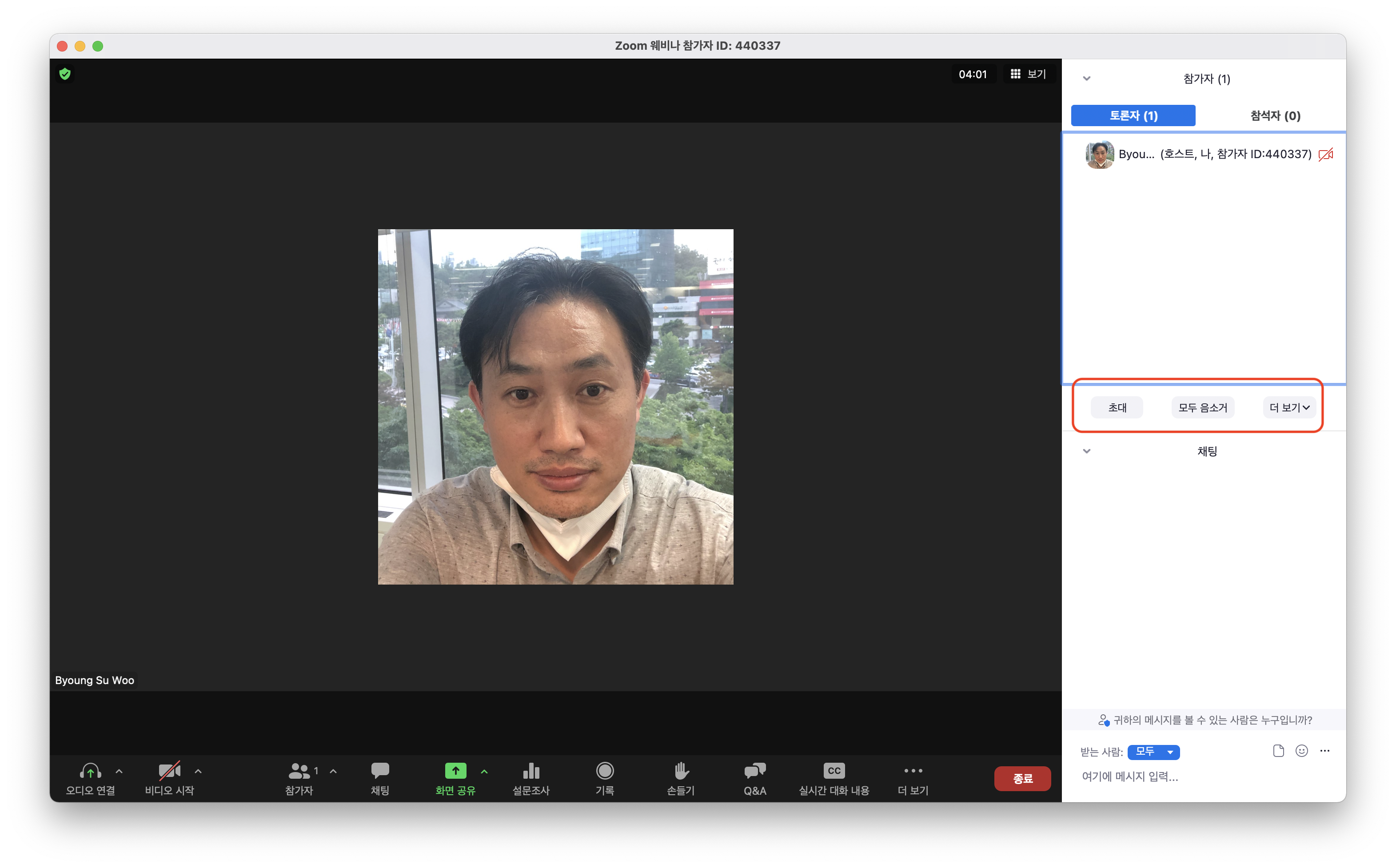Open the Q&A icon in toolbar
The width and height of the screenshot is (1396, 868).
pyautogui.click(x=754, y=771)
